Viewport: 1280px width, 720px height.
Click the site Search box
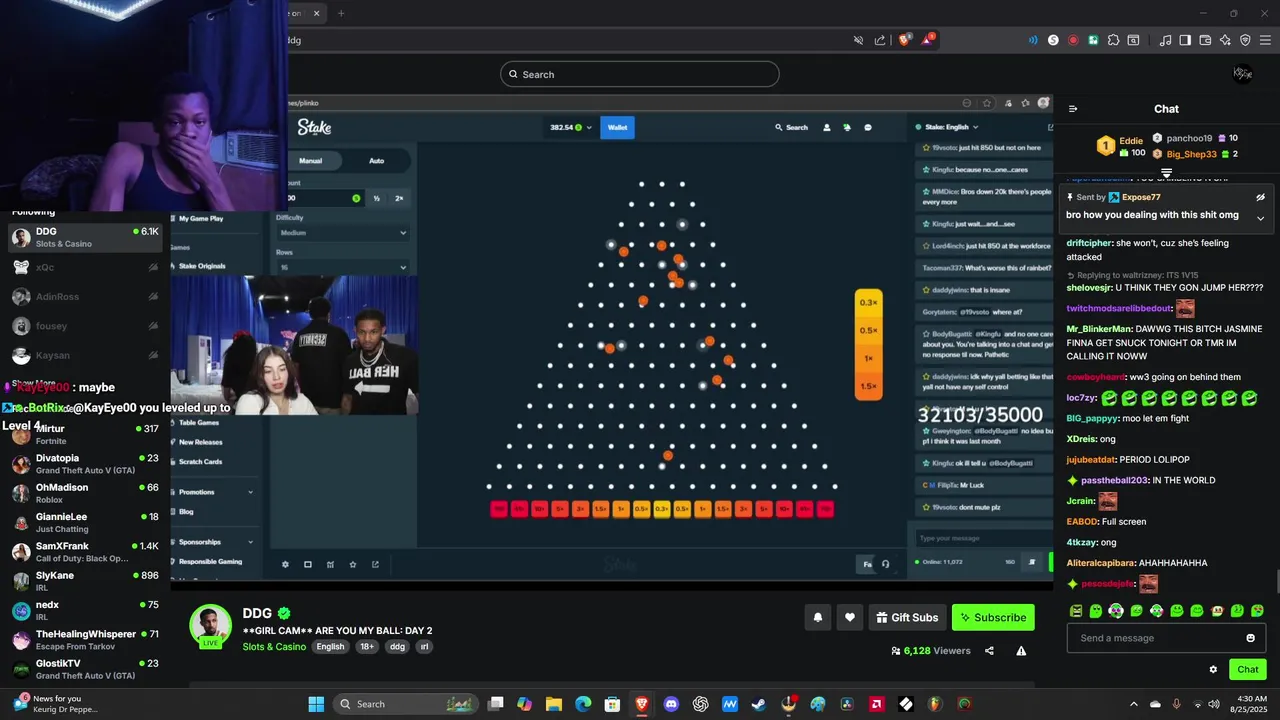pos(640,74)
